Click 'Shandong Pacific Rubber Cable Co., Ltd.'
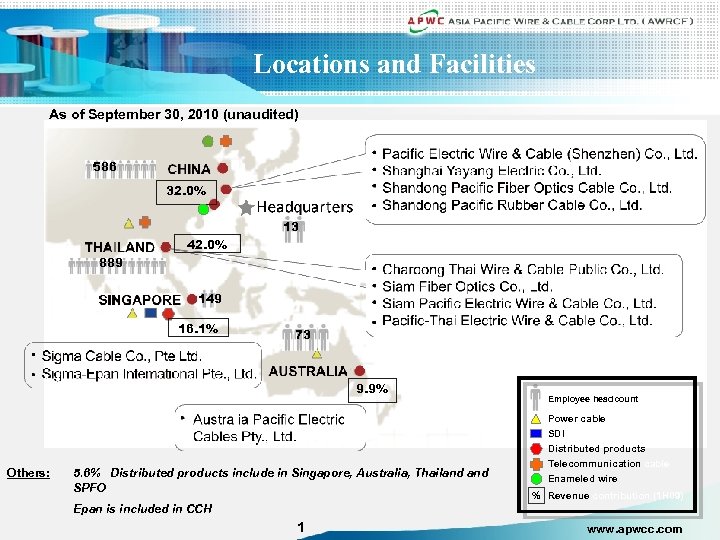 click(512, 205)
